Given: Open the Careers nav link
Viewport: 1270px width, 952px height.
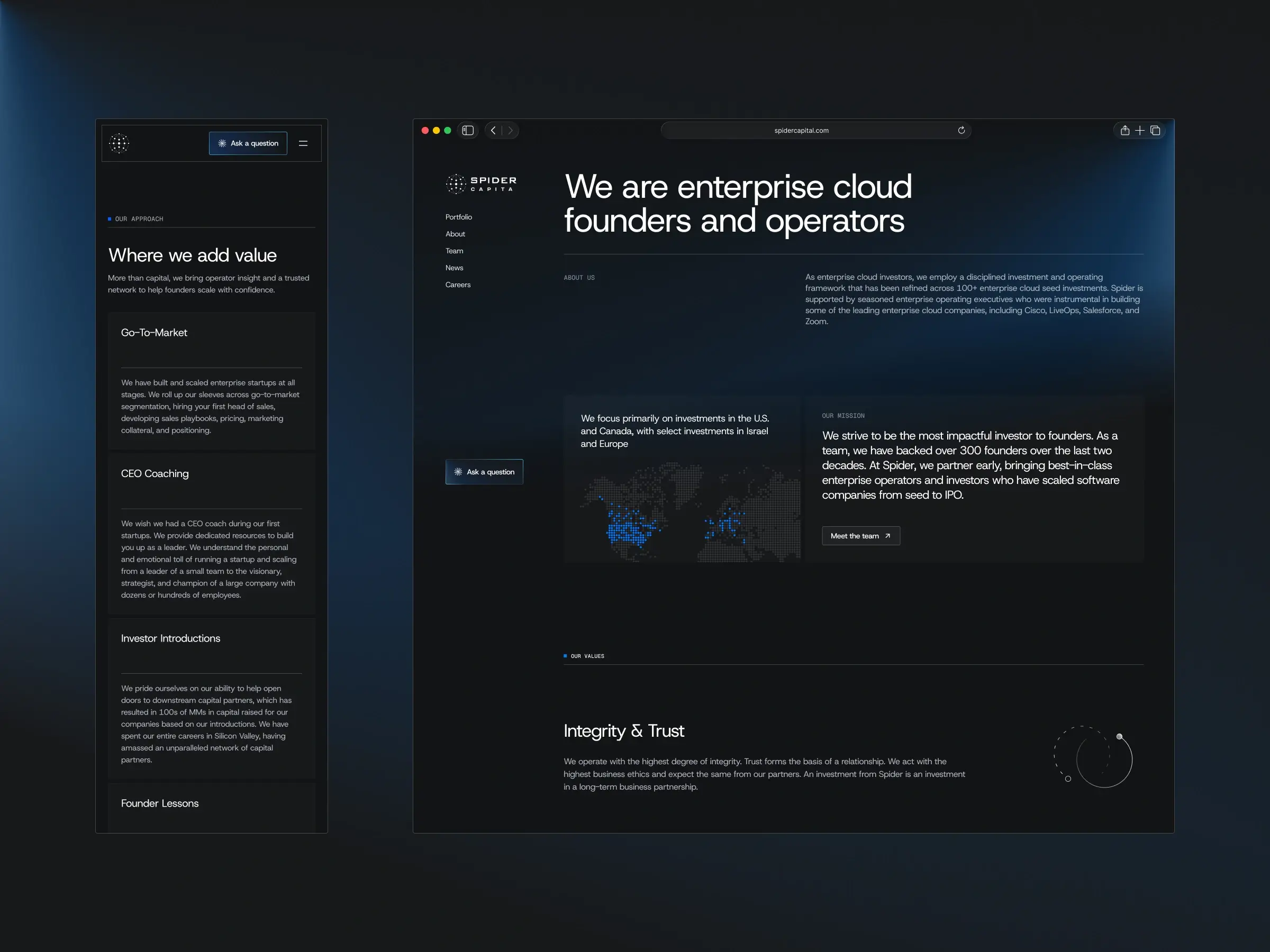Looking at the screenshot, I should 458,285.
